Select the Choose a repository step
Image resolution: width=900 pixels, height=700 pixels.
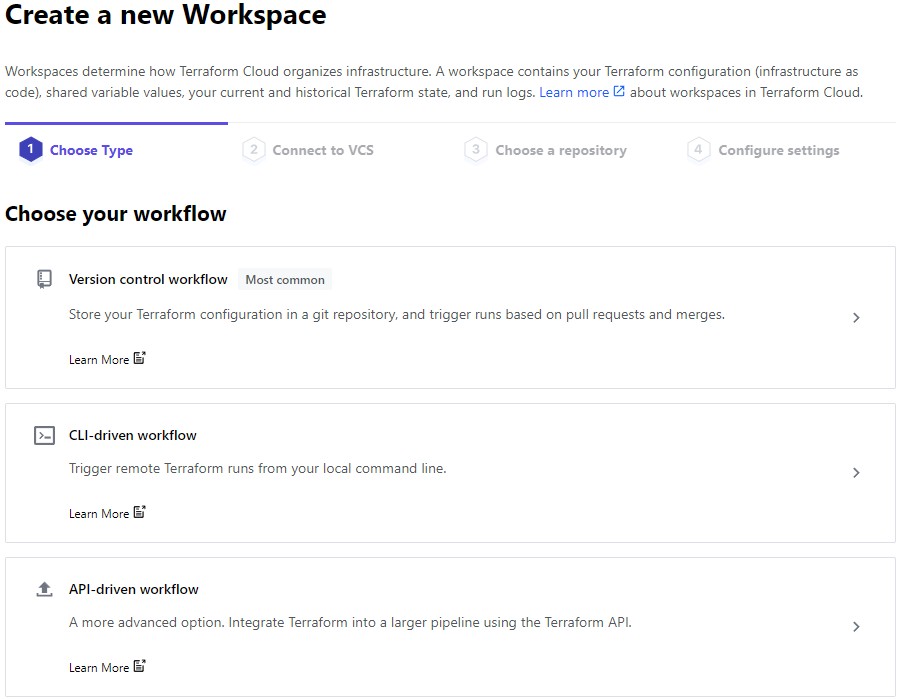click(x=561, y=150)
